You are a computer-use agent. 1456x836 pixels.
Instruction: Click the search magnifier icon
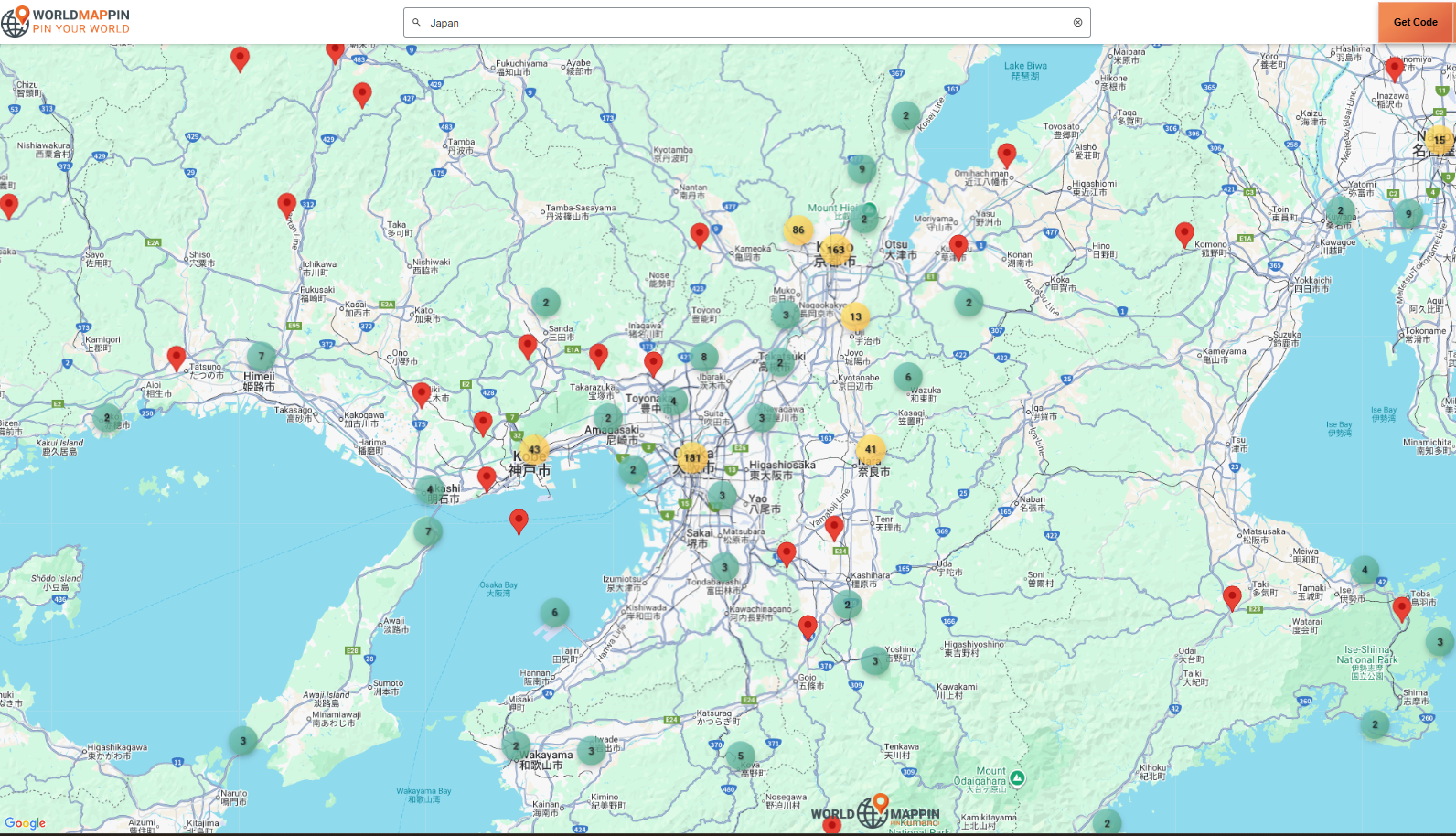click(417, 23)
